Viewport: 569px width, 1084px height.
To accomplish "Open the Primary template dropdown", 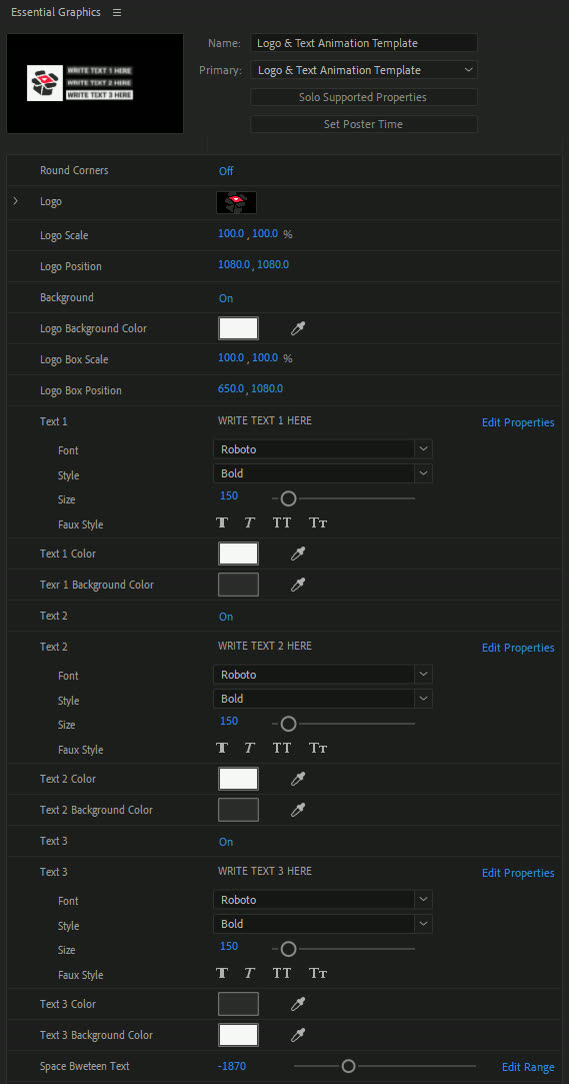I will 364,70.
